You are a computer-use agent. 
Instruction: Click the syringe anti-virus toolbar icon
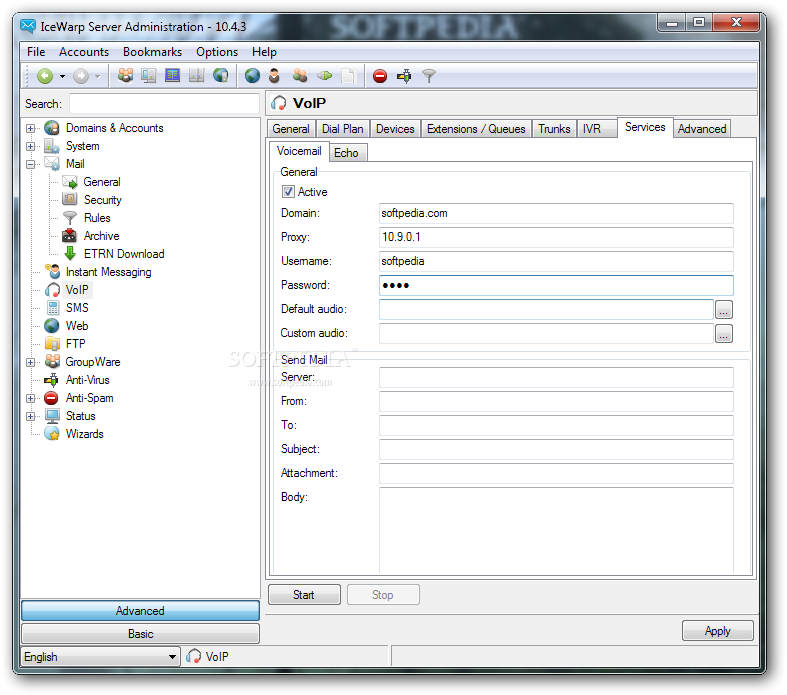point(404,76)
